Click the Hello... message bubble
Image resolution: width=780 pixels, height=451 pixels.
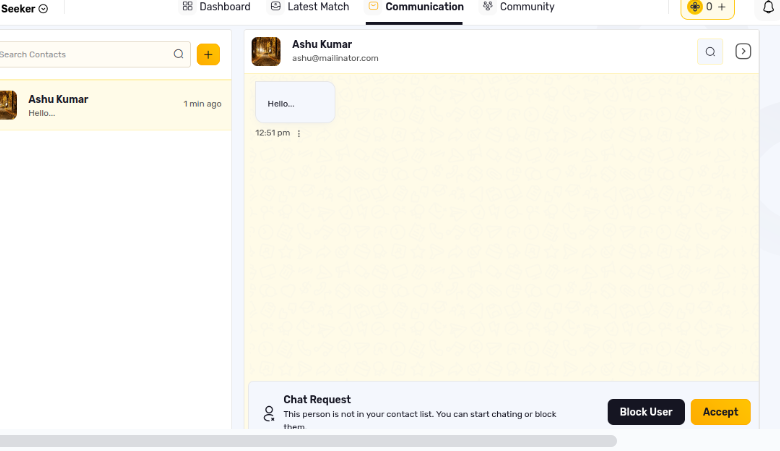(x=295, y=102)
